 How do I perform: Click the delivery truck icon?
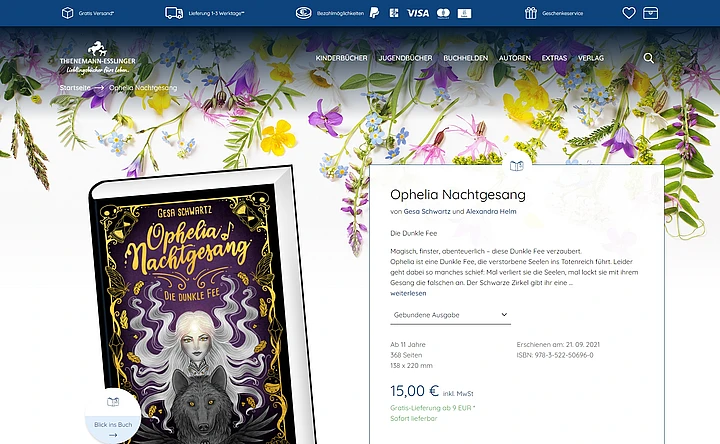pyautogui.click(x=174, y=13)
